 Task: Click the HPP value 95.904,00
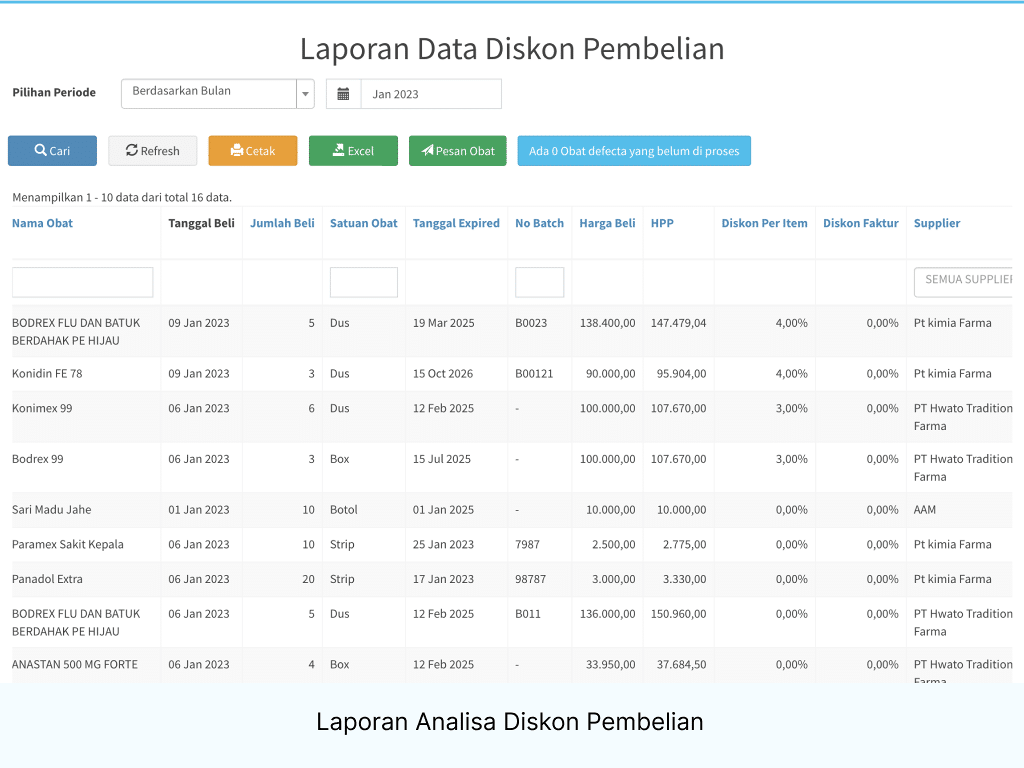[x=681, y=374]
